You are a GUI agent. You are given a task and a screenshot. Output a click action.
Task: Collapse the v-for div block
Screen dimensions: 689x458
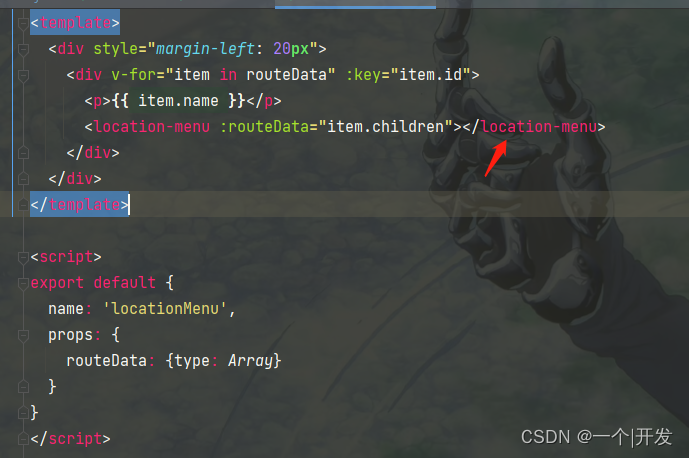click(x=23, y=75)
